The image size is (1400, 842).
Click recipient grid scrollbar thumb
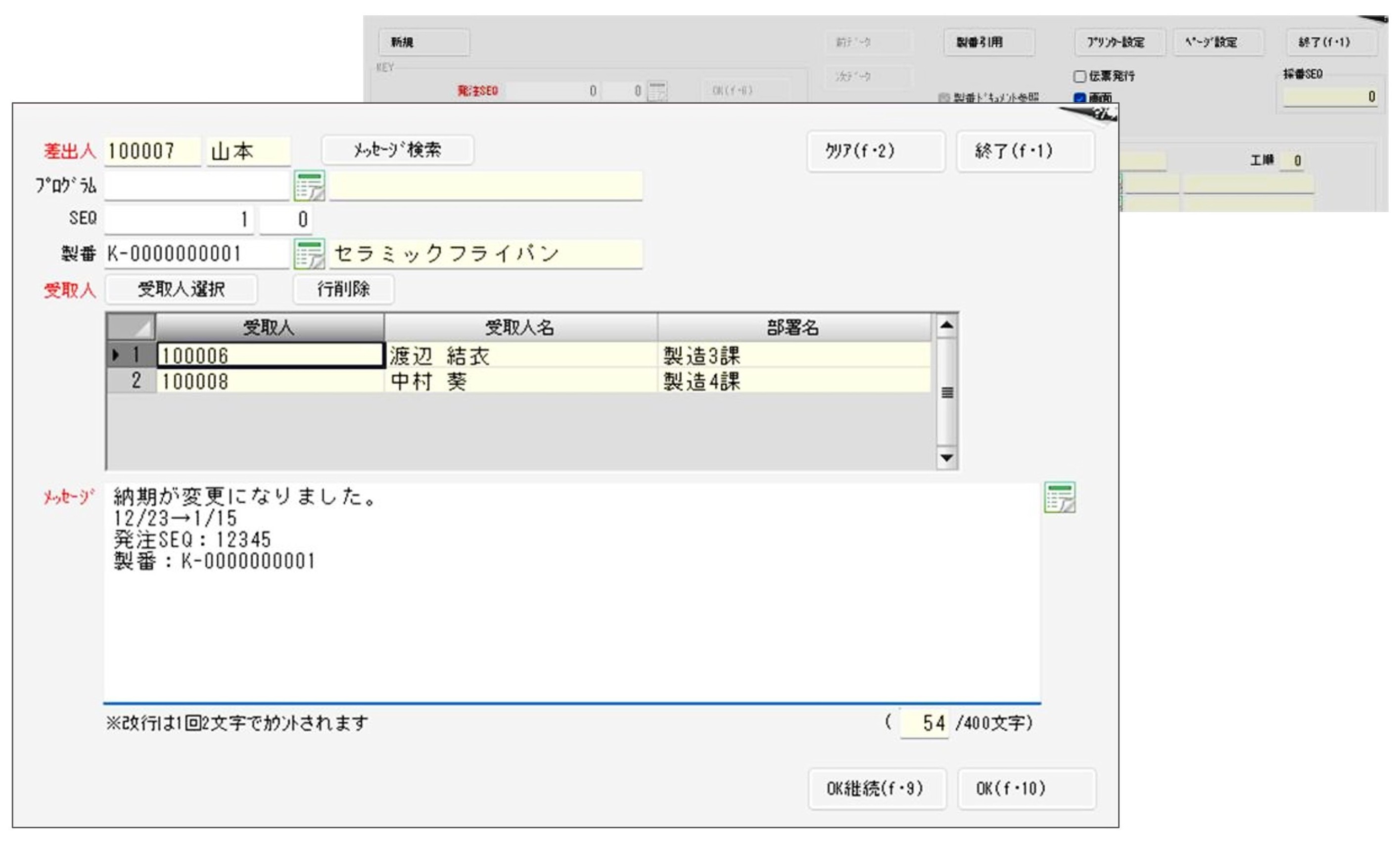[946, 392]
